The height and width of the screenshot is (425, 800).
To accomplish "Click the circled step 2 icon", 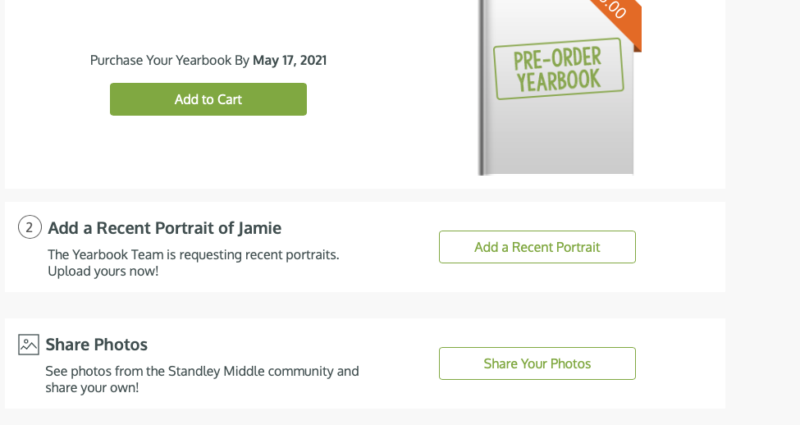I will (29, 228).
